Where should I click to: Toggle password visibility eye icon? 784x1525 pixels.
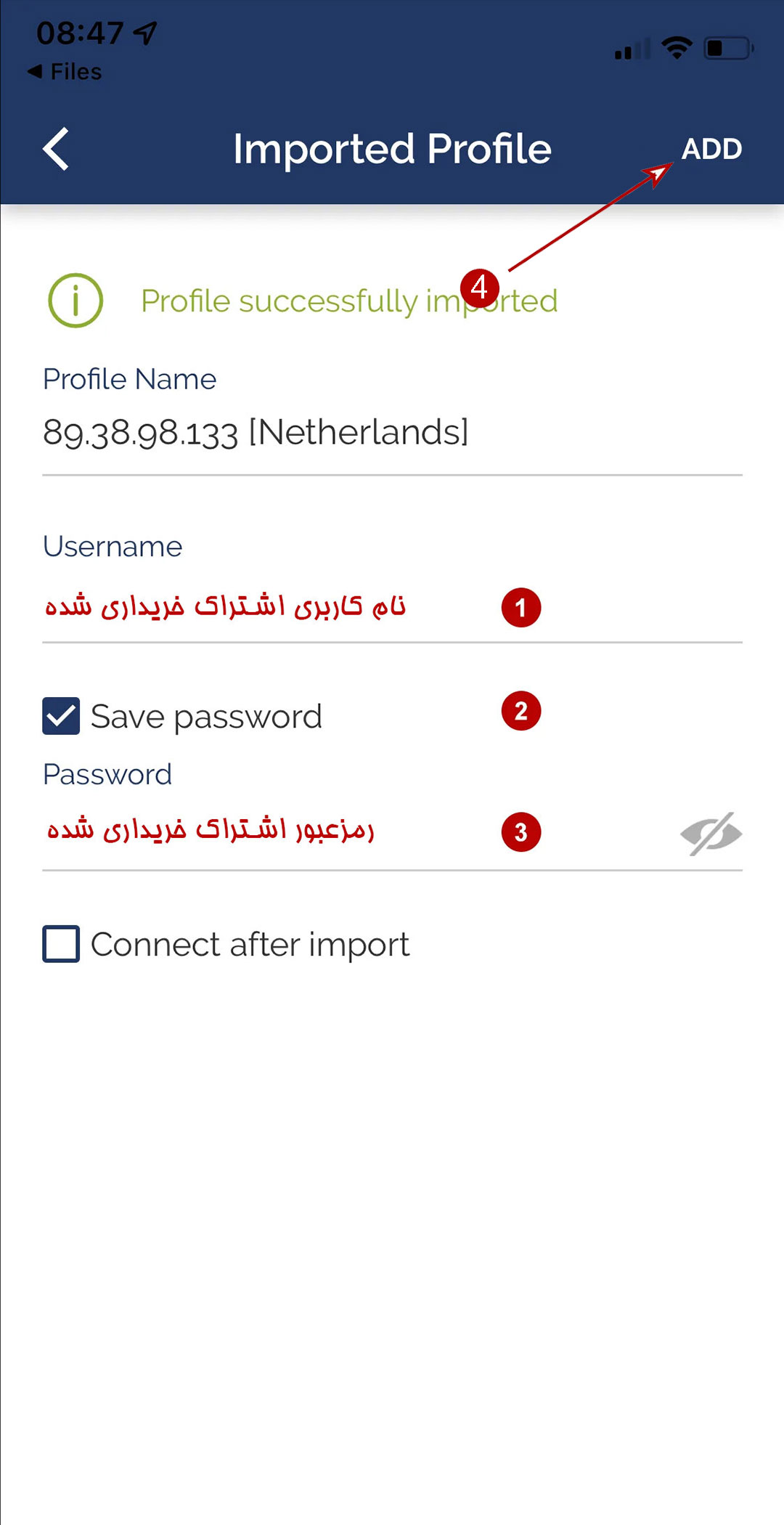(711, 834)
